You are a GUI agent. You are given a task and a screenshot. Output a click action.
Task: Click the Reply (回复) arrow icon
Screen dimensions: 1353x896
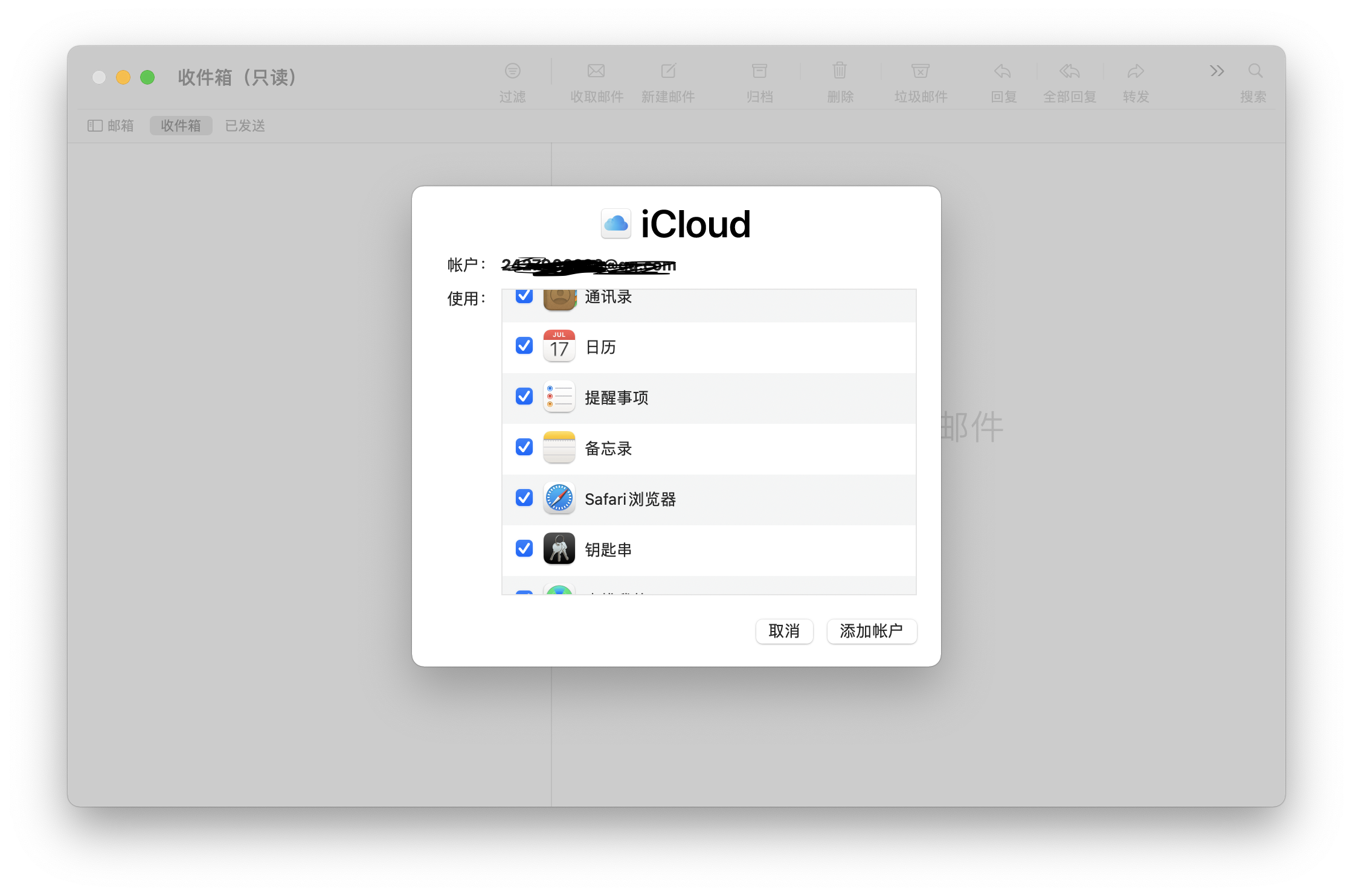1003,71
